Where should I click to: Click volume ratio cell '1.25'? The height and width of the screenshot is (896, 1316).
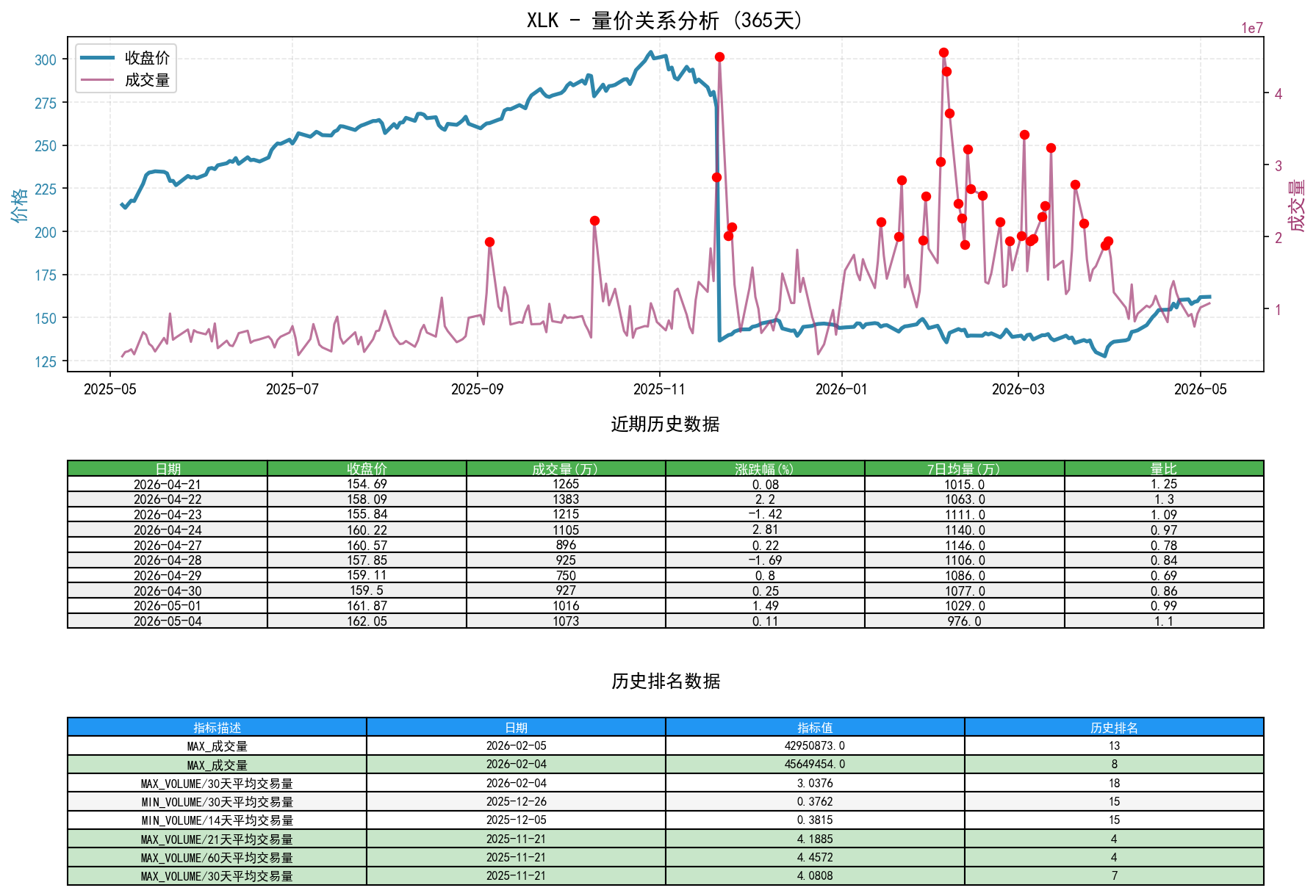[x=1164, y=484]
